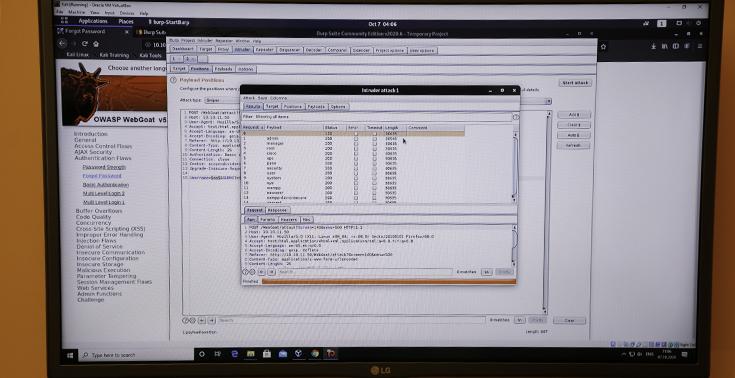
Task: Toggle Error checkbox for admin payload row
Action: click(355, 139)
